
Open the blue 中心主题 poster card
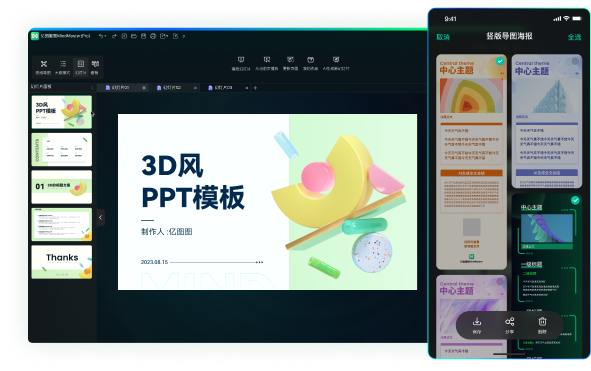[547, 121]
